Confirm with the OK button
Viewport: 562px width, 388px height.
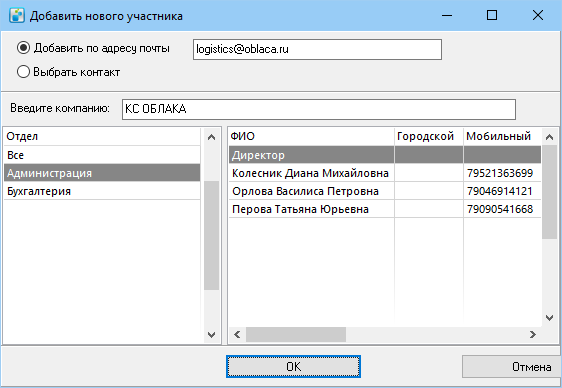294,367
